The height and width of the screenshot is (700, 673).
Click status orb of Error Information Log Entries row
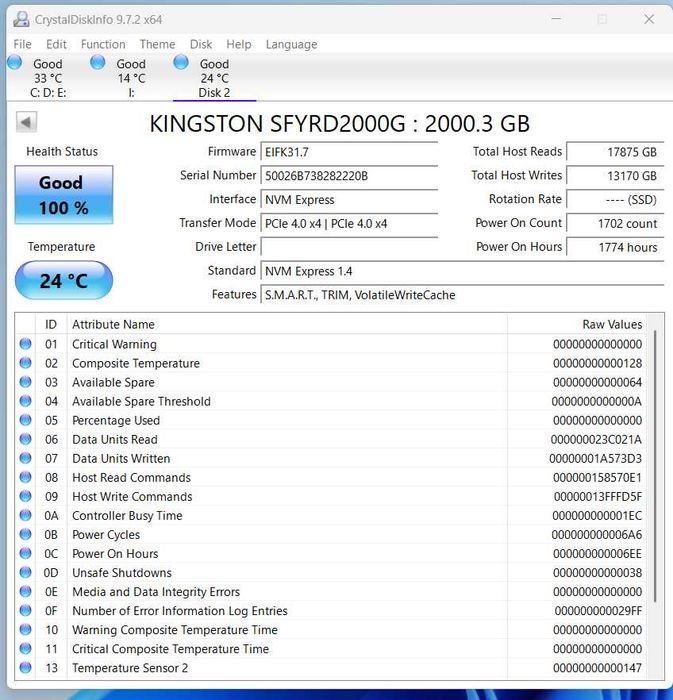coord(25,610)
